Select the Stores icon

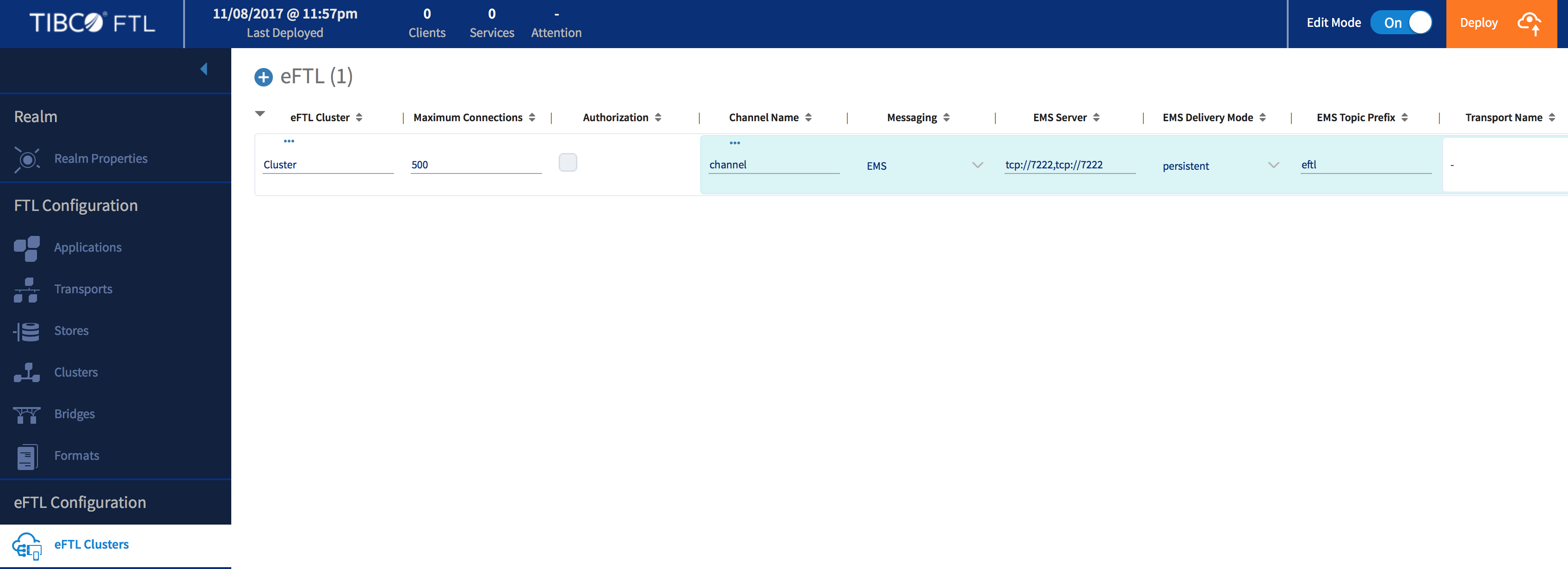(26, 330)
